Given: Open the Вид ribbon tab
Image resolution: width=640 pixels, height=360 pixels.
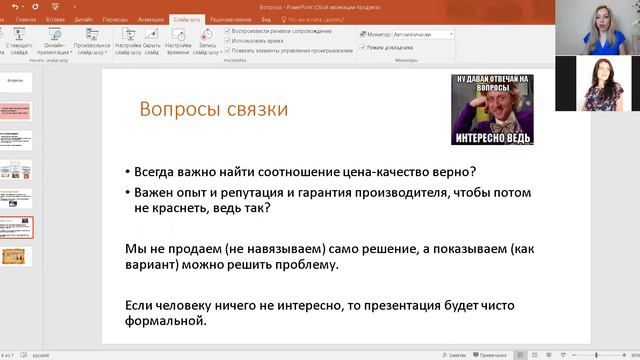Looking at the screenshot, I should click(266, 19).
